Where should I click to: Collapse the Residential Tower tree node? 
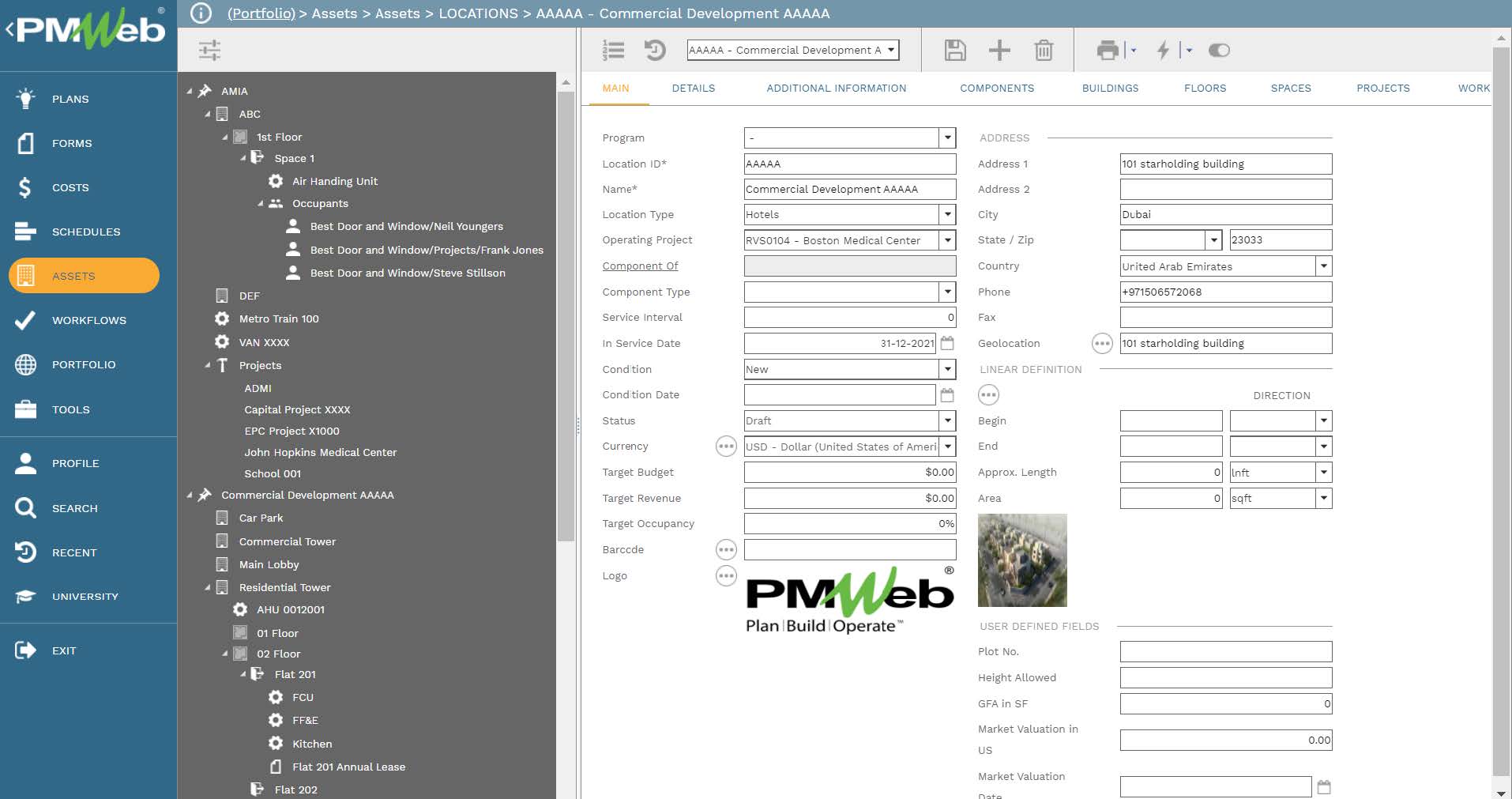(208, 587)
